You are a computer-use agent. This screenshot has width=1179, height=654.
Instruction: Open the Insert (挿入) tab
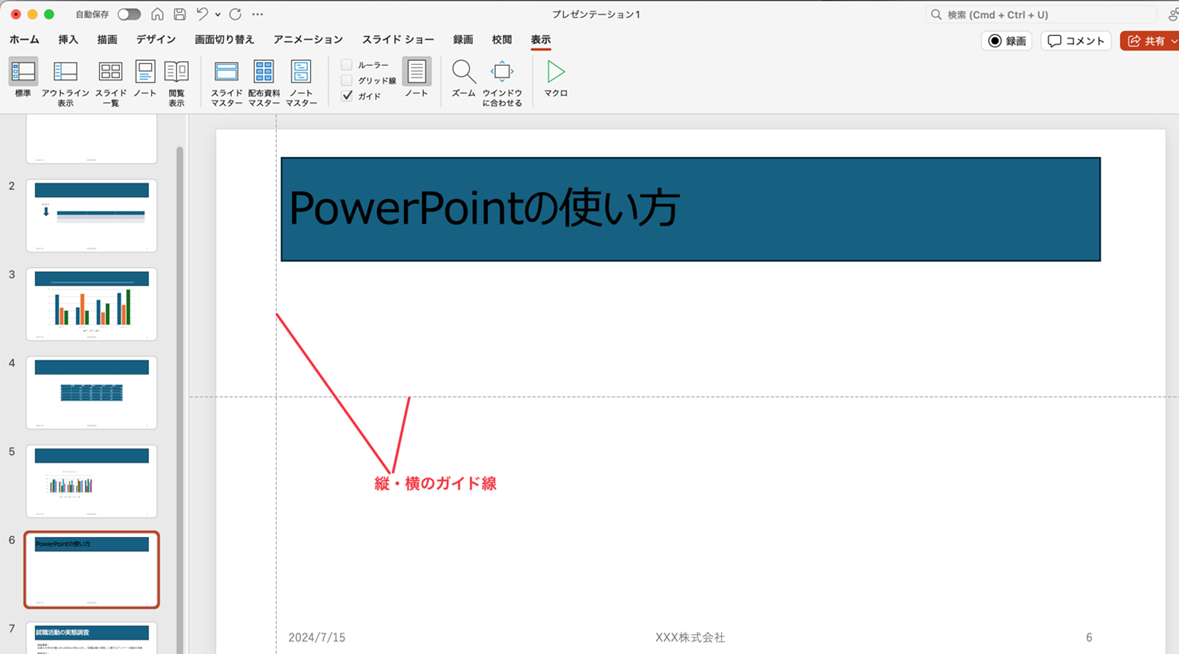tap(68, 40)
